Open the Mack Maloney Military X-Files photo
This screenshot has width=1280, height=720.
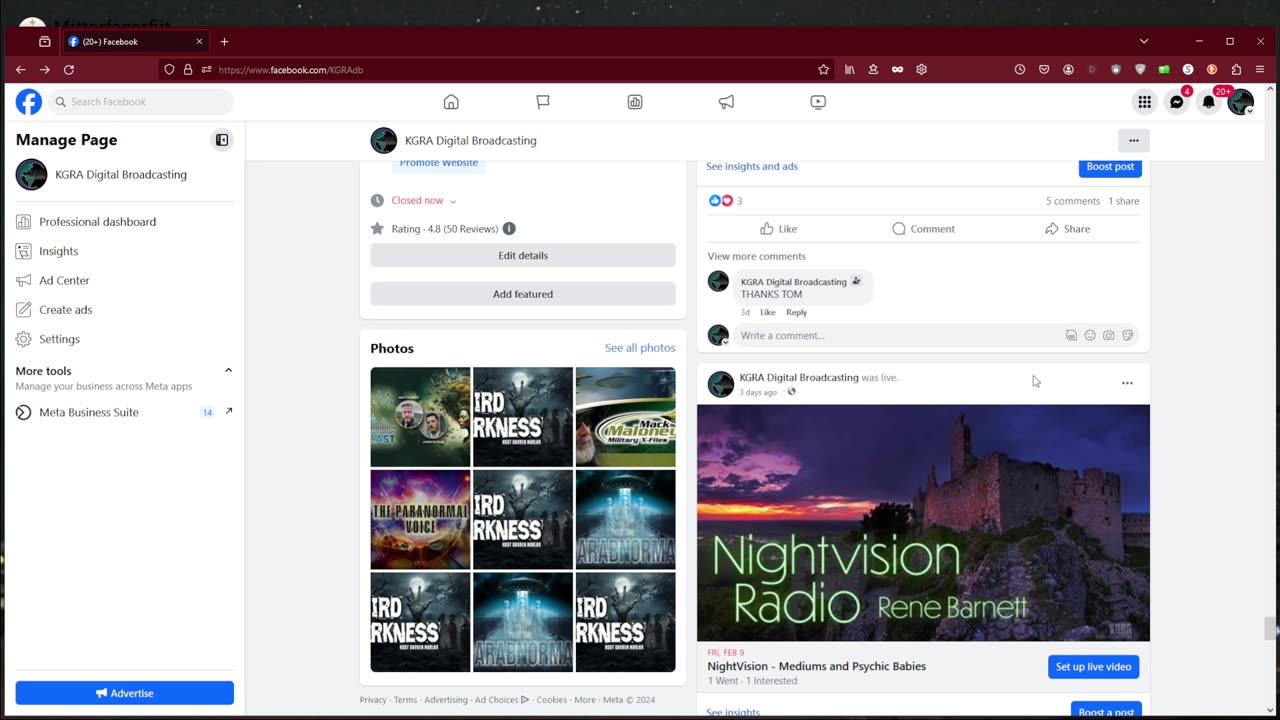pyautogui.click(x=625, y=417)
